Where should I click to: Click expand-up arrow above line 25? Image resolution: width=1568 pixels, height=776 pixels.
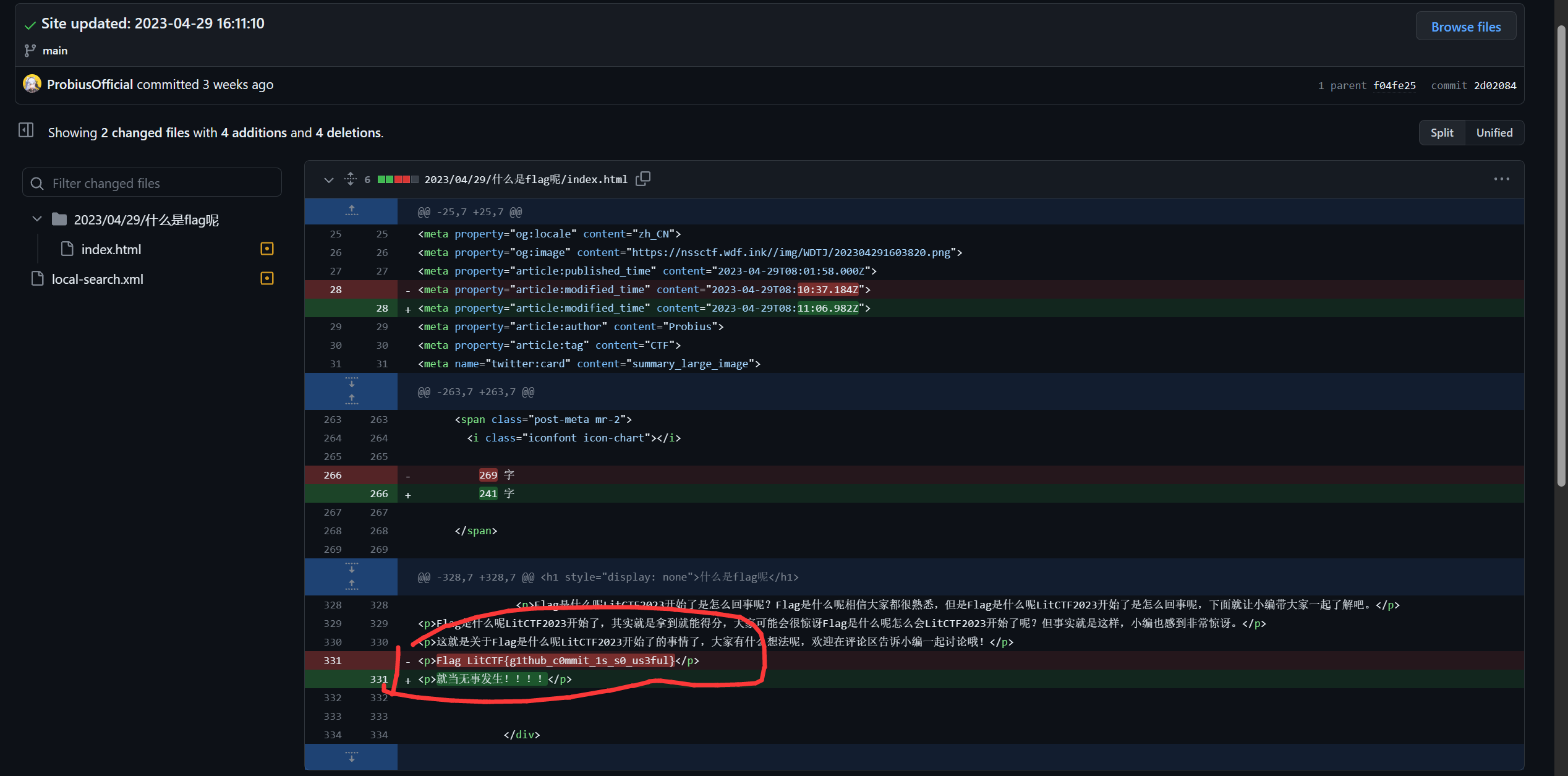(x=351, y=211)
